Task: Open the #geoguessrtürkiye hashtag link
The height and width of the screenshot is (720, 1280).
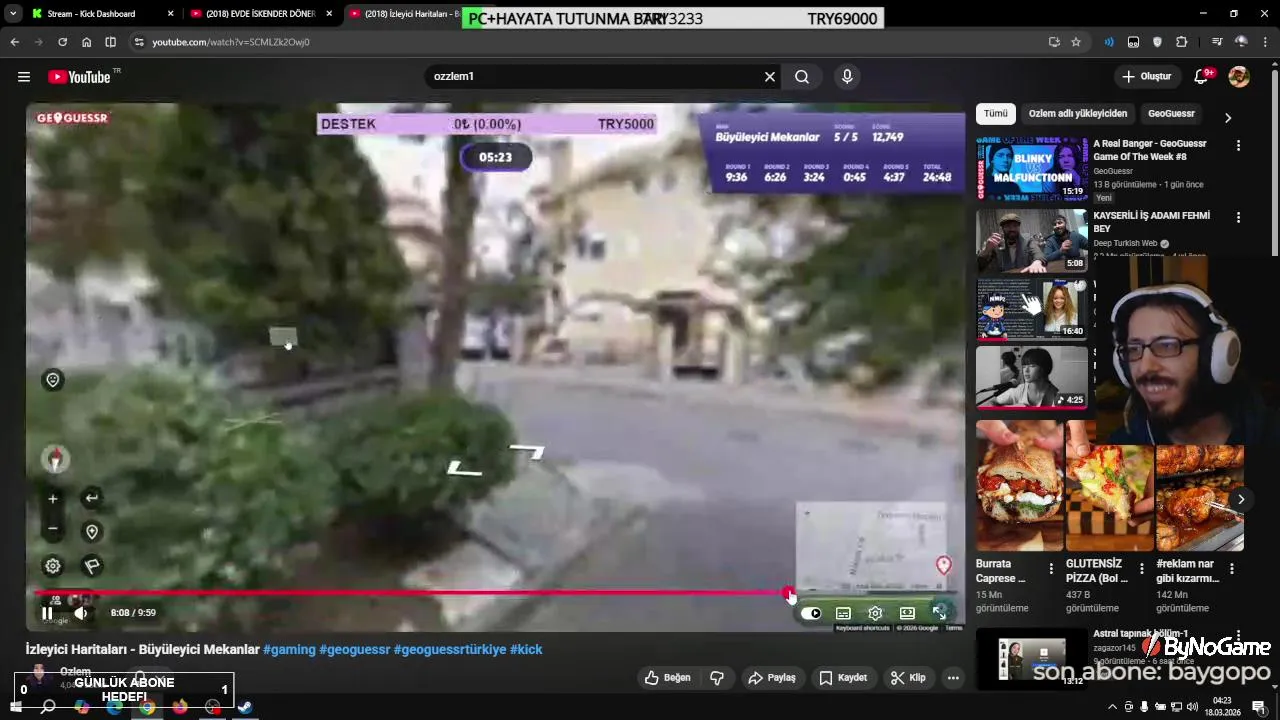Action: 450,649
